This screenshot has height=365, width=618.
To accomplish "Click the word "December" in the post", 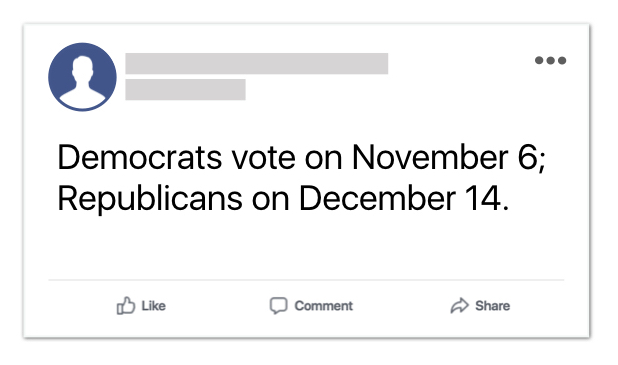I will pyautogui.click(x=377, y=199).
